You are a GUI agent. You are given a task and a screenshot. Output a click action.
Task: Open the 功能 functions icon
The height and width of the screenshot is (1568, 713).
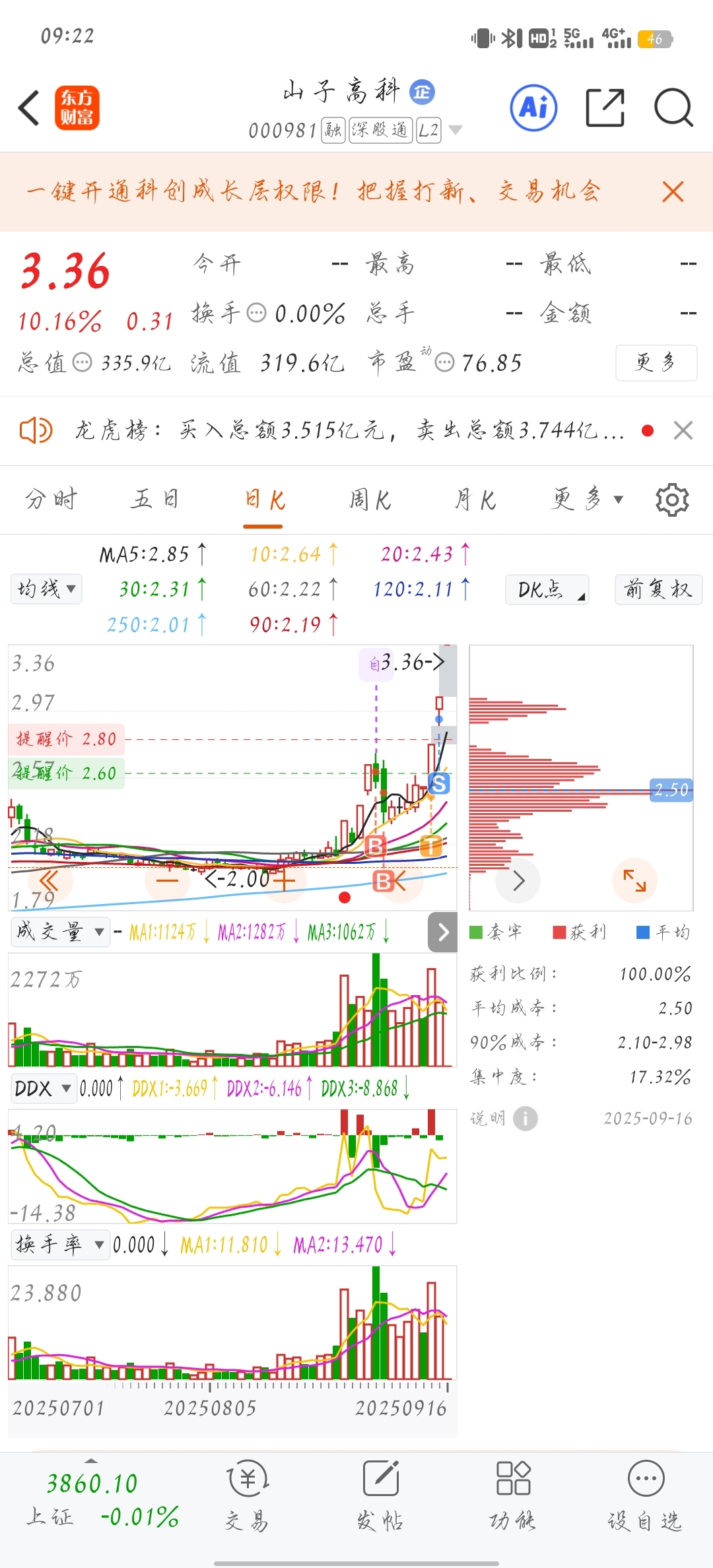[513, 1495]
